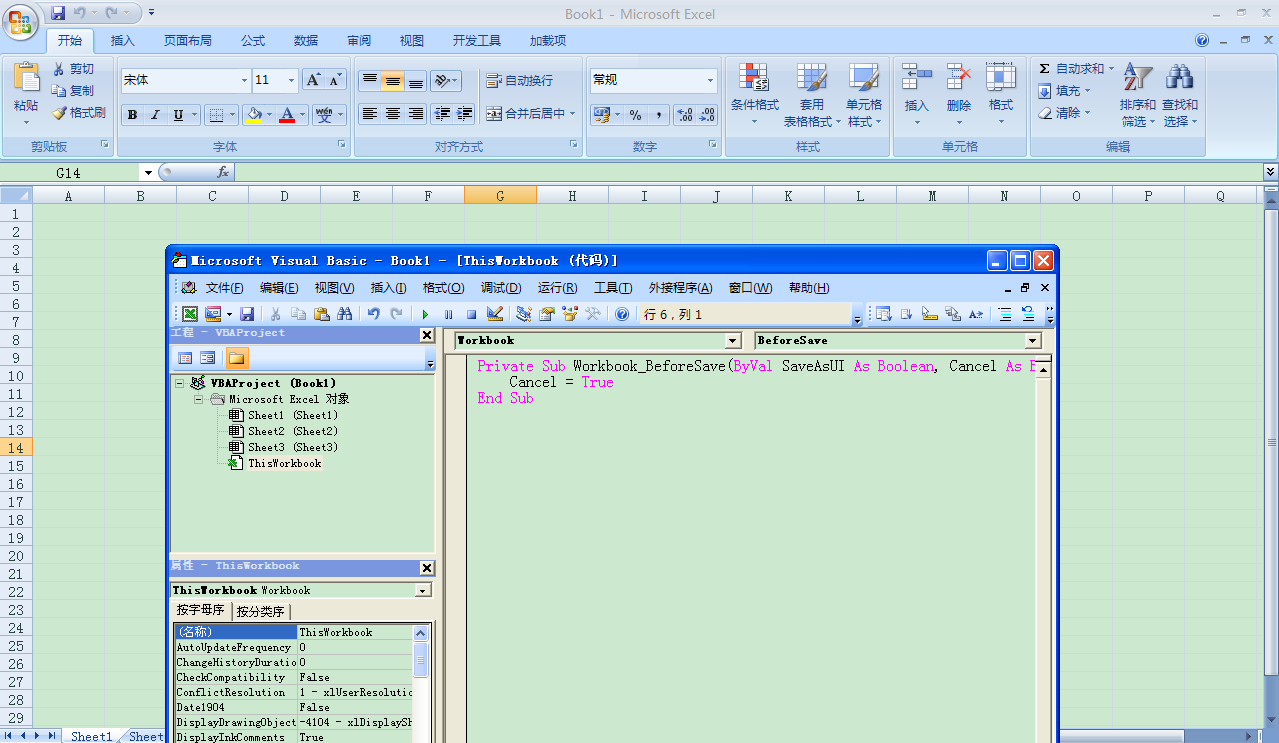The image size is (1279, 743).
Task: Select Sheet2 (Sheet2) in the project tree
Action: click(x=293, y=431)
